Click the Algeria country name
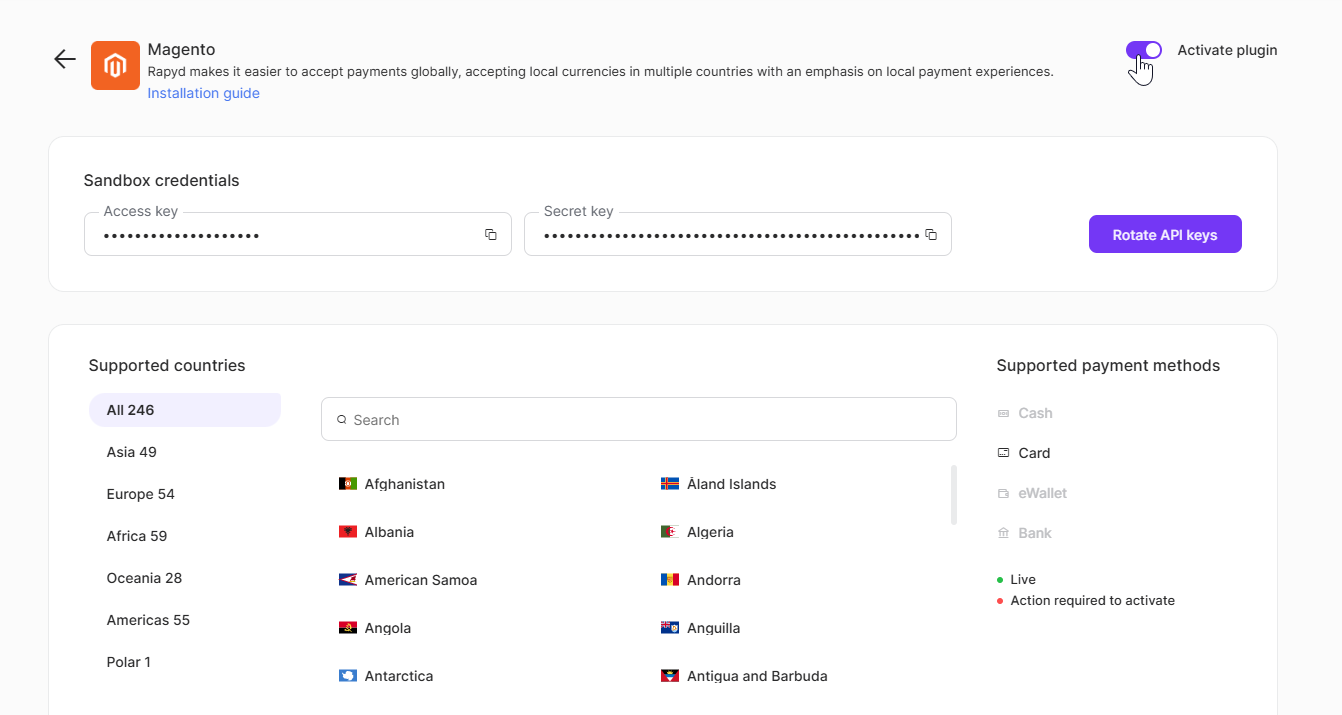 coord(710,532)
